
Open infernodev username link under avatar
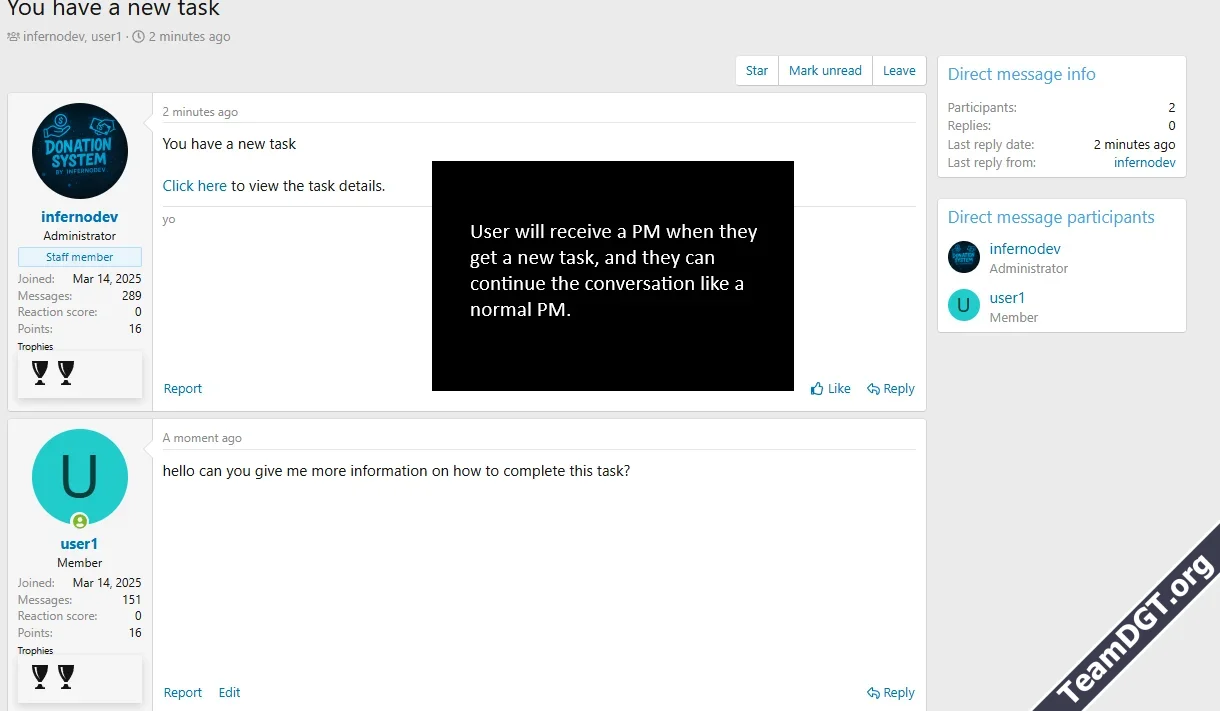point(80,217)
